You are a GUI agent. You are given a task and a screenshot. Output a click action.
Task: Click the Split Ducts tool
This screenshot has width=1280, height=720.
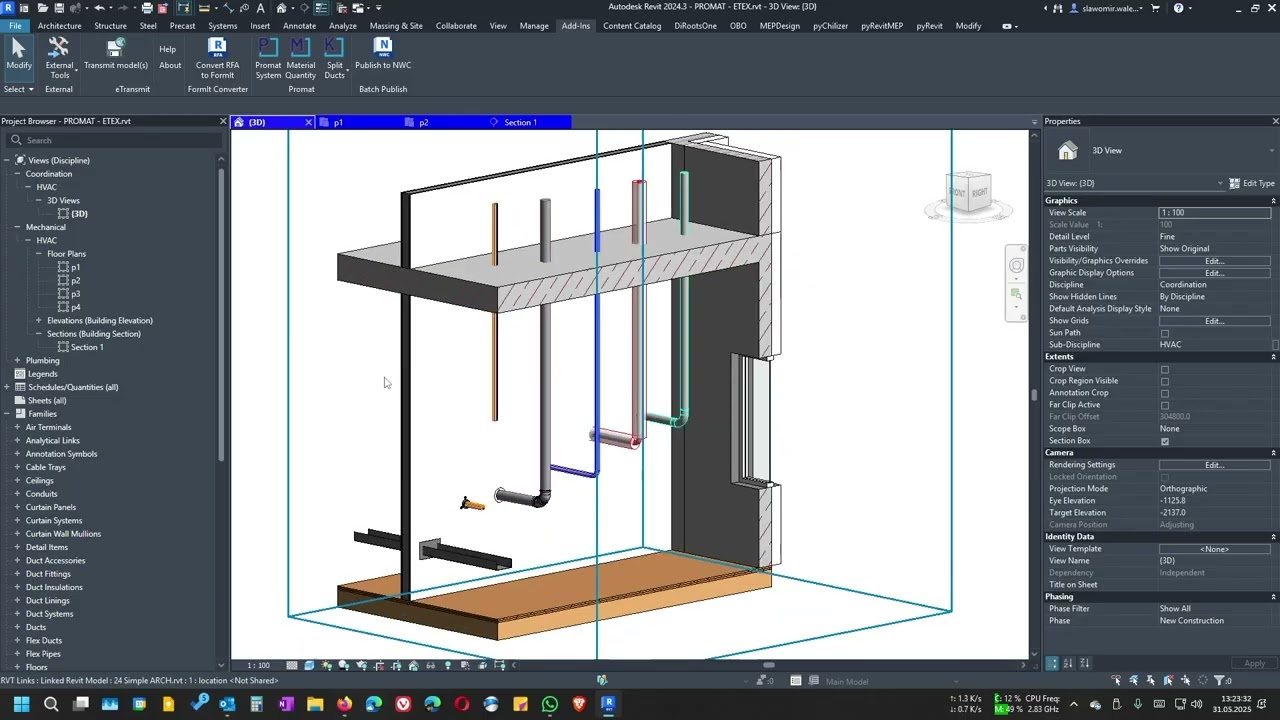coord(334,58)
